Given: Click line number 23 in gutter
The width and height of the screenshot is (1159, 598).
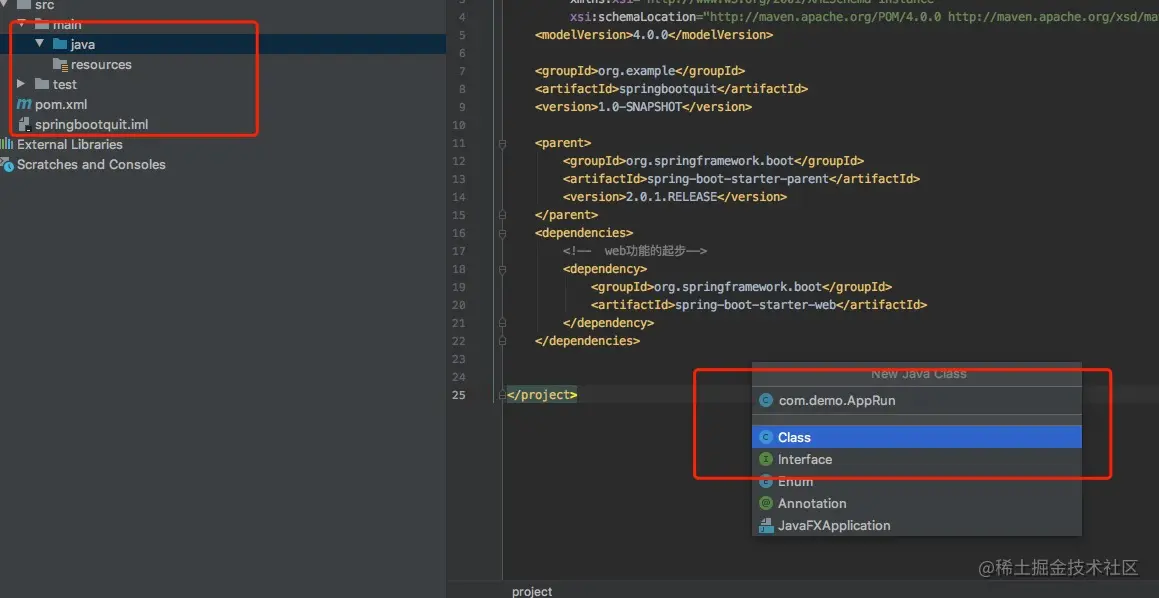Looking at the screenshot, I should pos(458,359).
